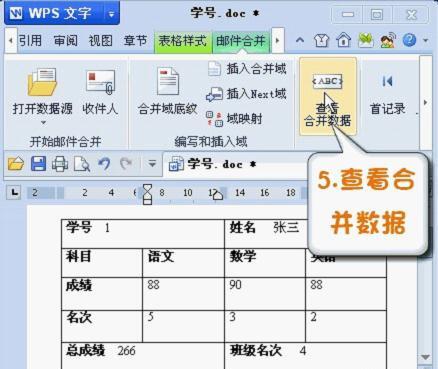The width and height of the screenshot is (438, 369).
Task: Click the ruler right indent marker
Action: coord(218,195)
